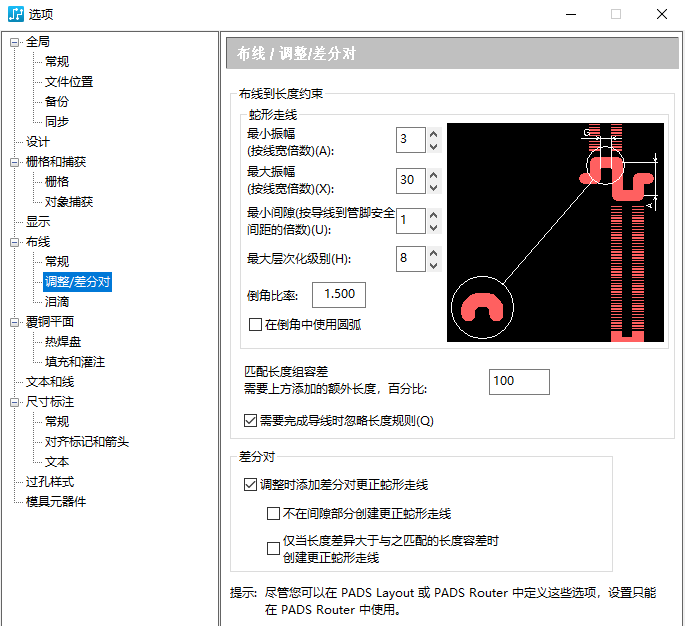This screenshot has width=685, height=626.
Task: Increase 最大振幅 with the up arrow
Action: pyautogui.click(x=433, y=175)
